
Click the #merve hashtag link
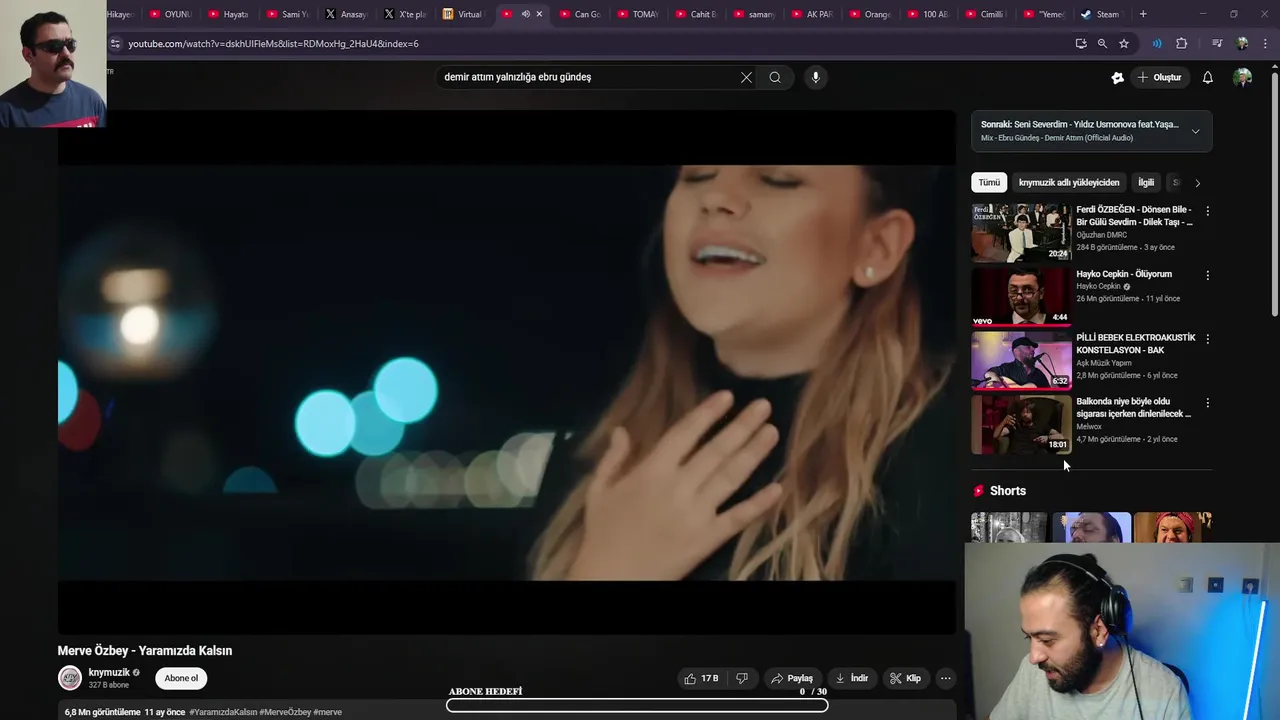click(x=327, y=712)
